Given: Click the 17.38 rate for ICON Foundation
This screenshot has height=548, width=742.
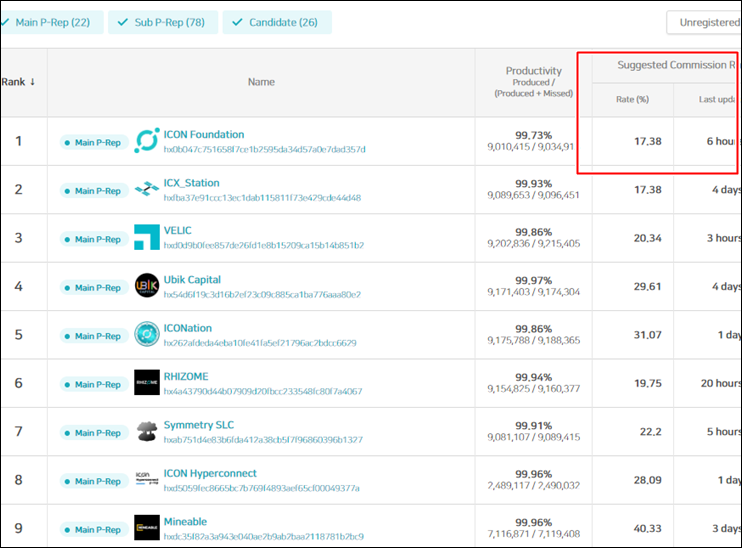Looking at the screenshot, I should [648, 141].
